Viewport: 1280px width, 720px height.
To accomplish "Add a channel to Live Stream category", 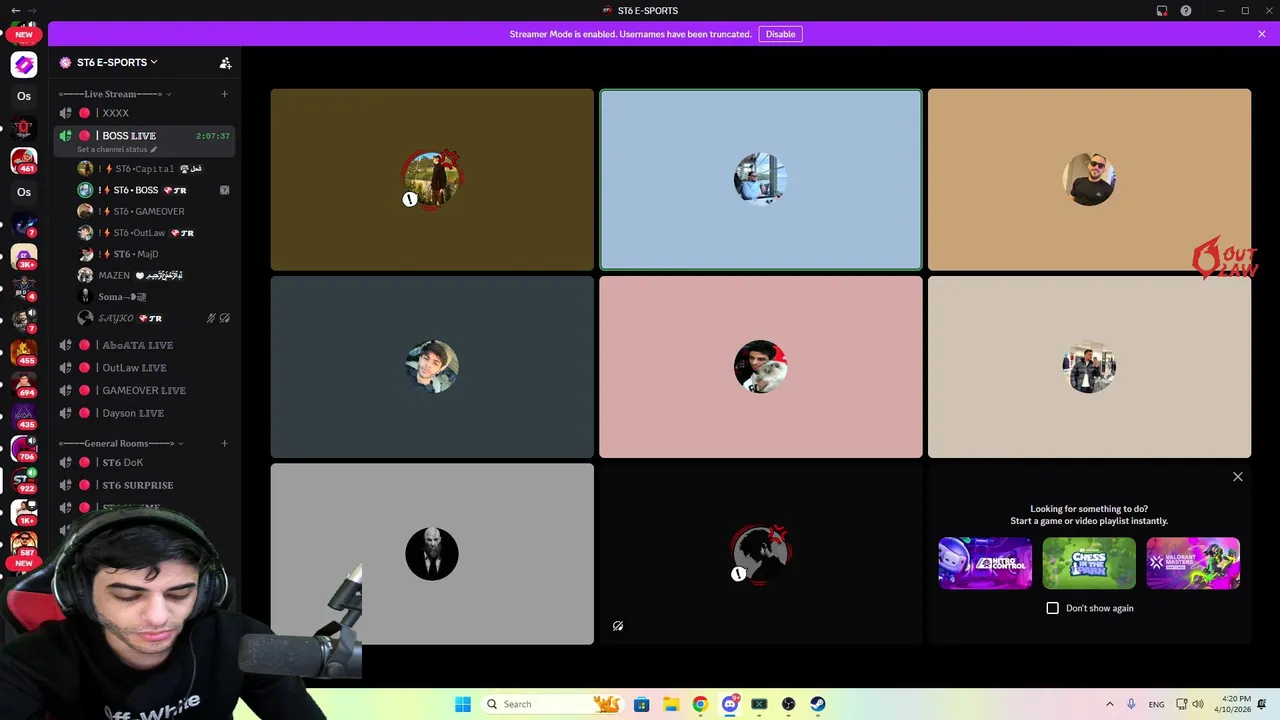I will 224,94.
